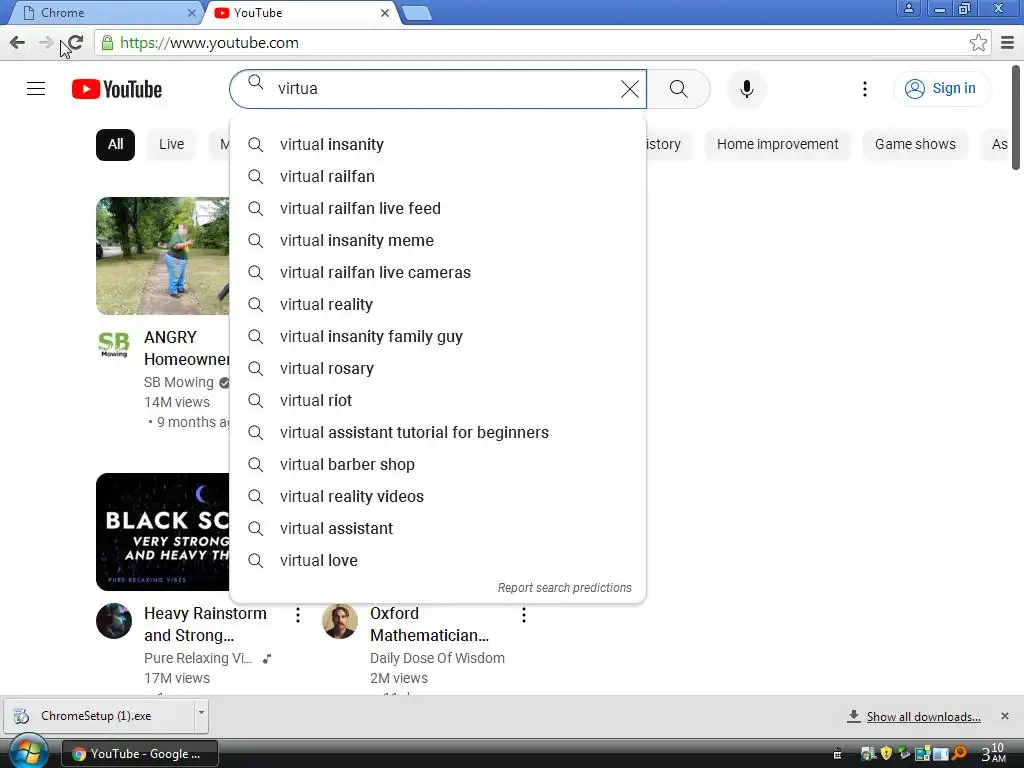The width and height of the screenshot is (1024, 768).
Task: Open 'Oxford Mathematician...' video title
Action: pos(429,624)
